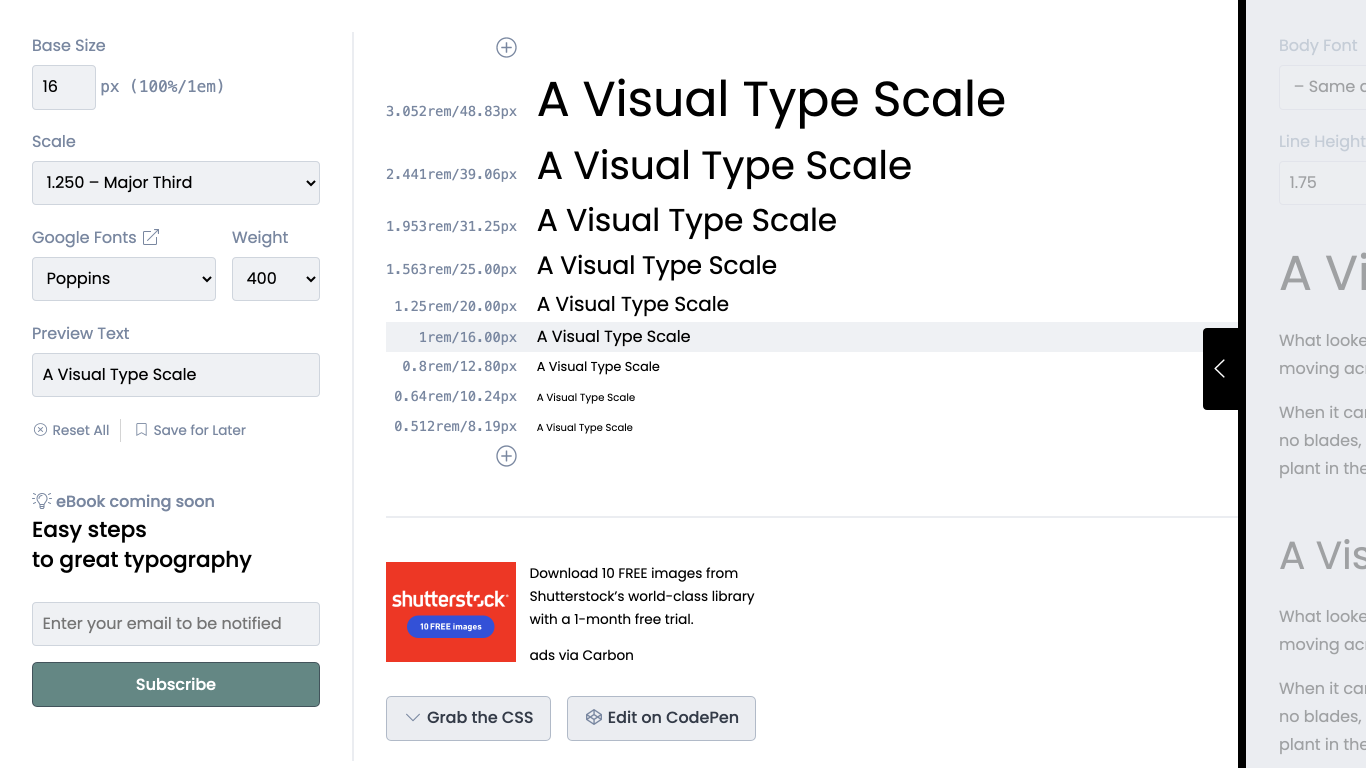Image resolution: width=1366 pixels, height=768 pixels.
Task: Click Edit on CodePen button
Action: click(661, 718)
